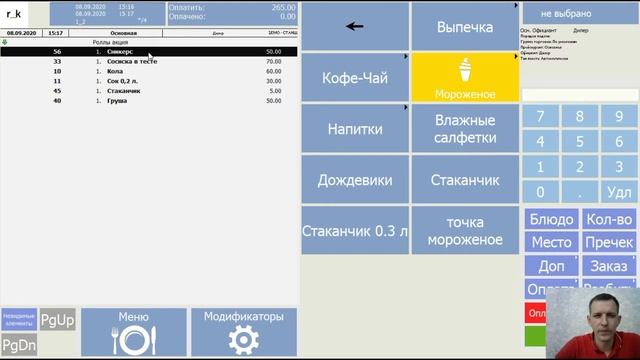Click the green down arrow above order list
The height and width of the screenshot is (360, 640).
click(4, 42)
